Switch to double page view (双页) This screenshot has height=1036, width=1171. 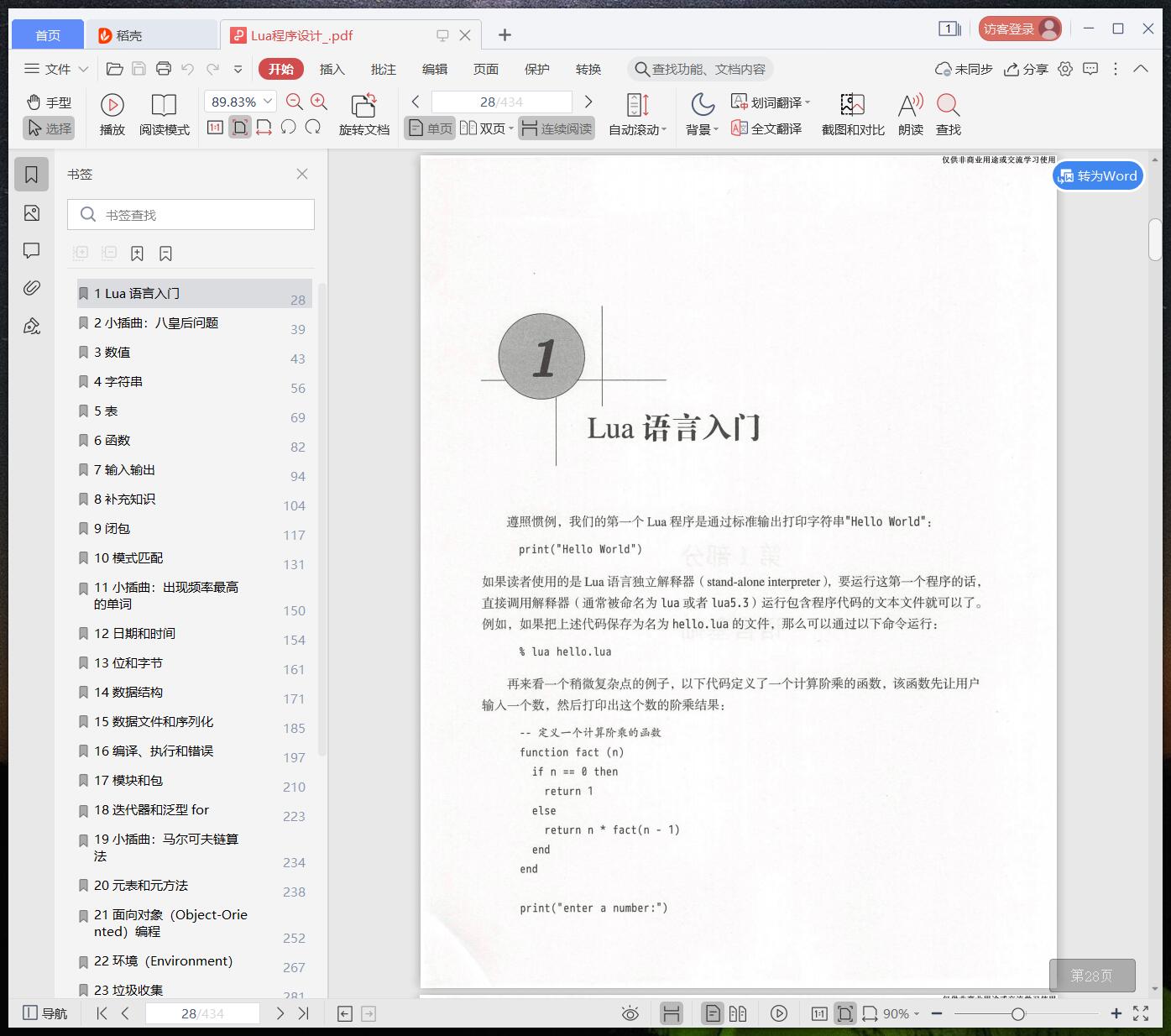pyautogui.click(x=486, y=128)
